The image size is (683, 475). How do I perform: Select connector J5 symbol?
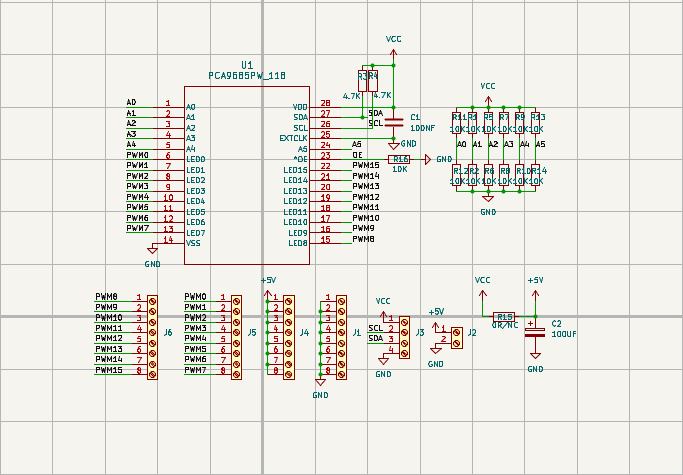237,337
